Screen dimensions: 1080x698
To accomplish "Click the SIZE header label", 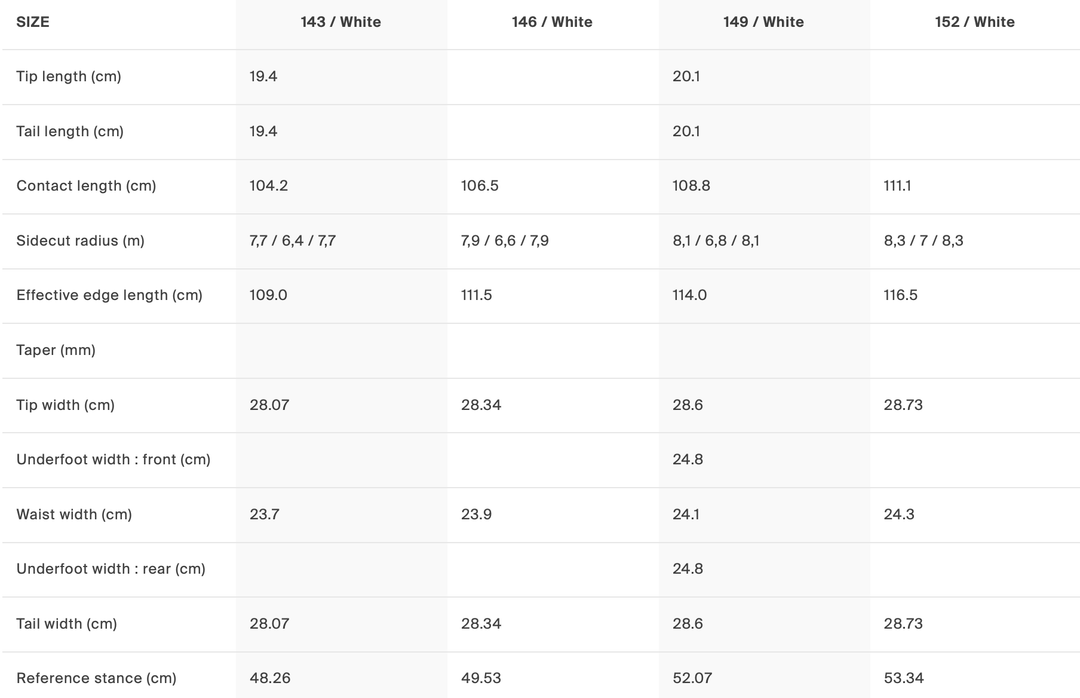I will point(33,22).
